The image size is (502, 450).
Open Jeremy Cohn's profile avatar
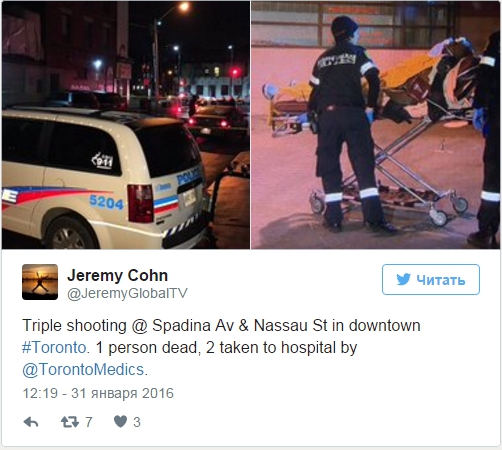(40, 282)
